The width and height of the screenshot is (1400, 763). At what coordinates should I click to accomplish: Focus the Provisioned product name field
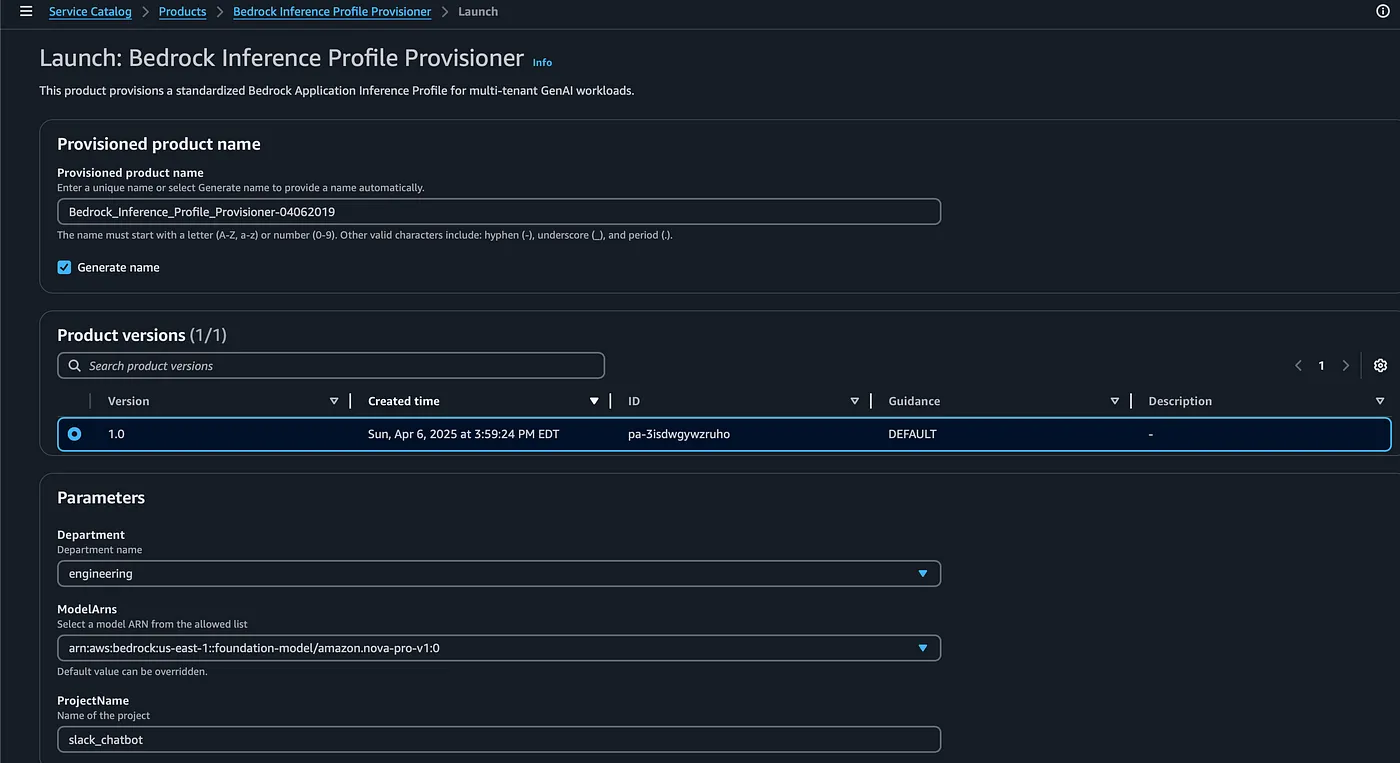(499, 212)
